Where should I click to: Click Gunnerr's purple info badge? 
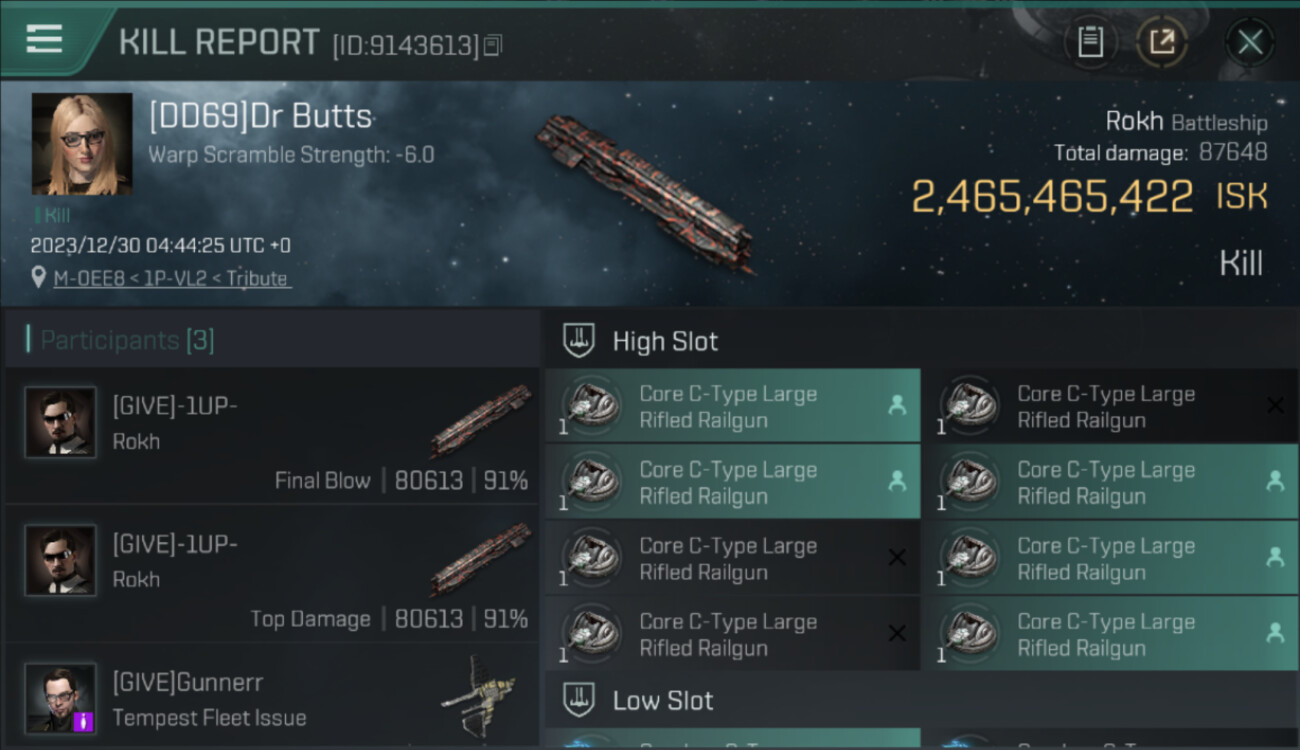pos(83,720)
